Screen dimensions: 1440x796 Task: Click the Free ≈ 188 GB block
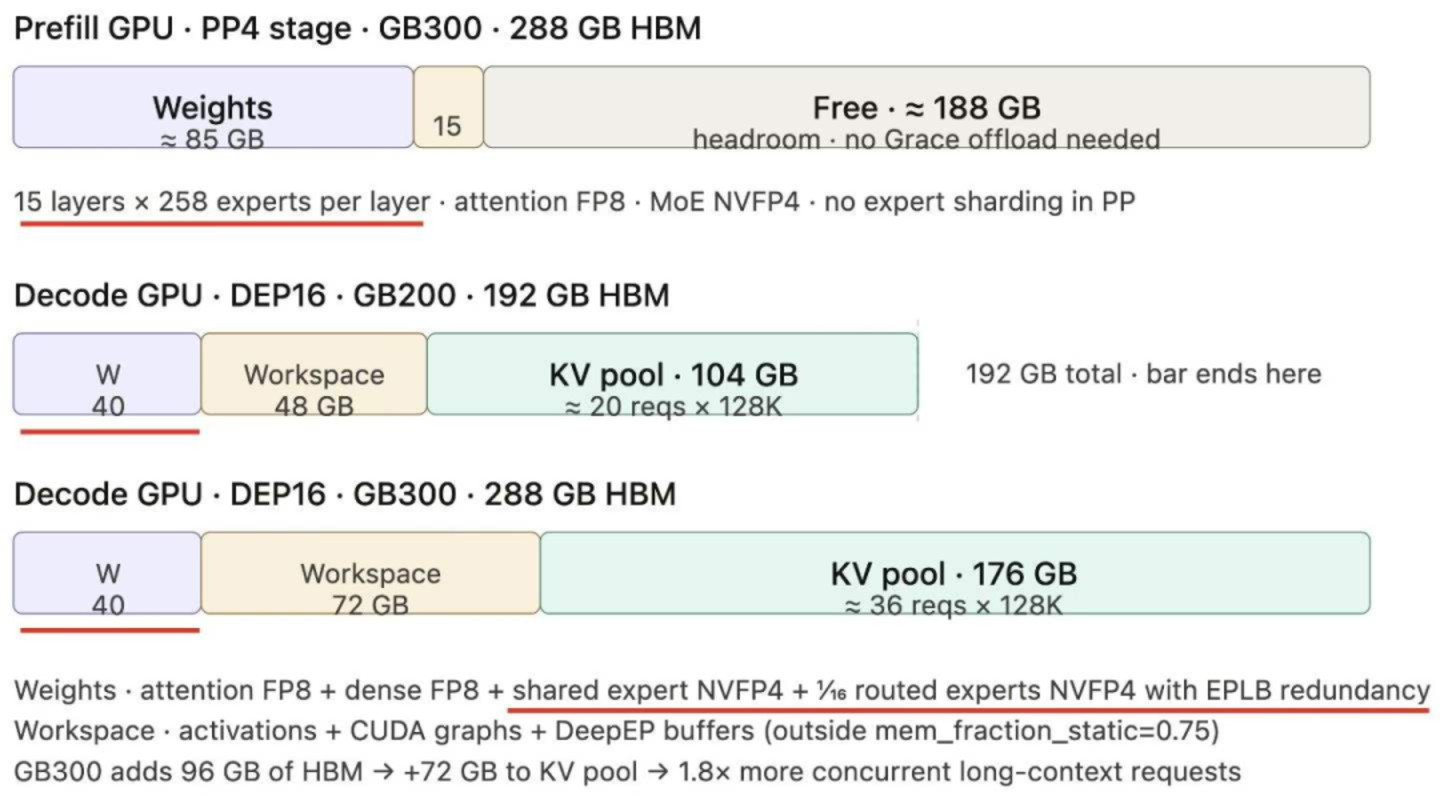click(x=926, y=107)
